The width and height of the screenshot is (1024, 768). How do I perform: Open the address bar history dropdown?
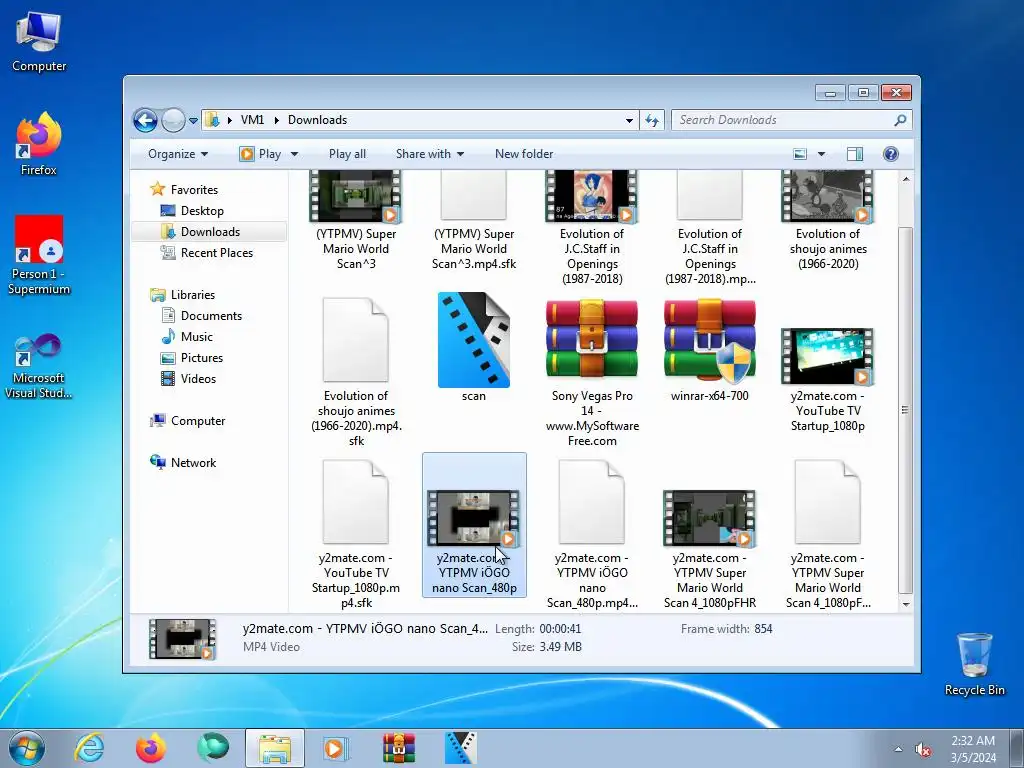629,121
